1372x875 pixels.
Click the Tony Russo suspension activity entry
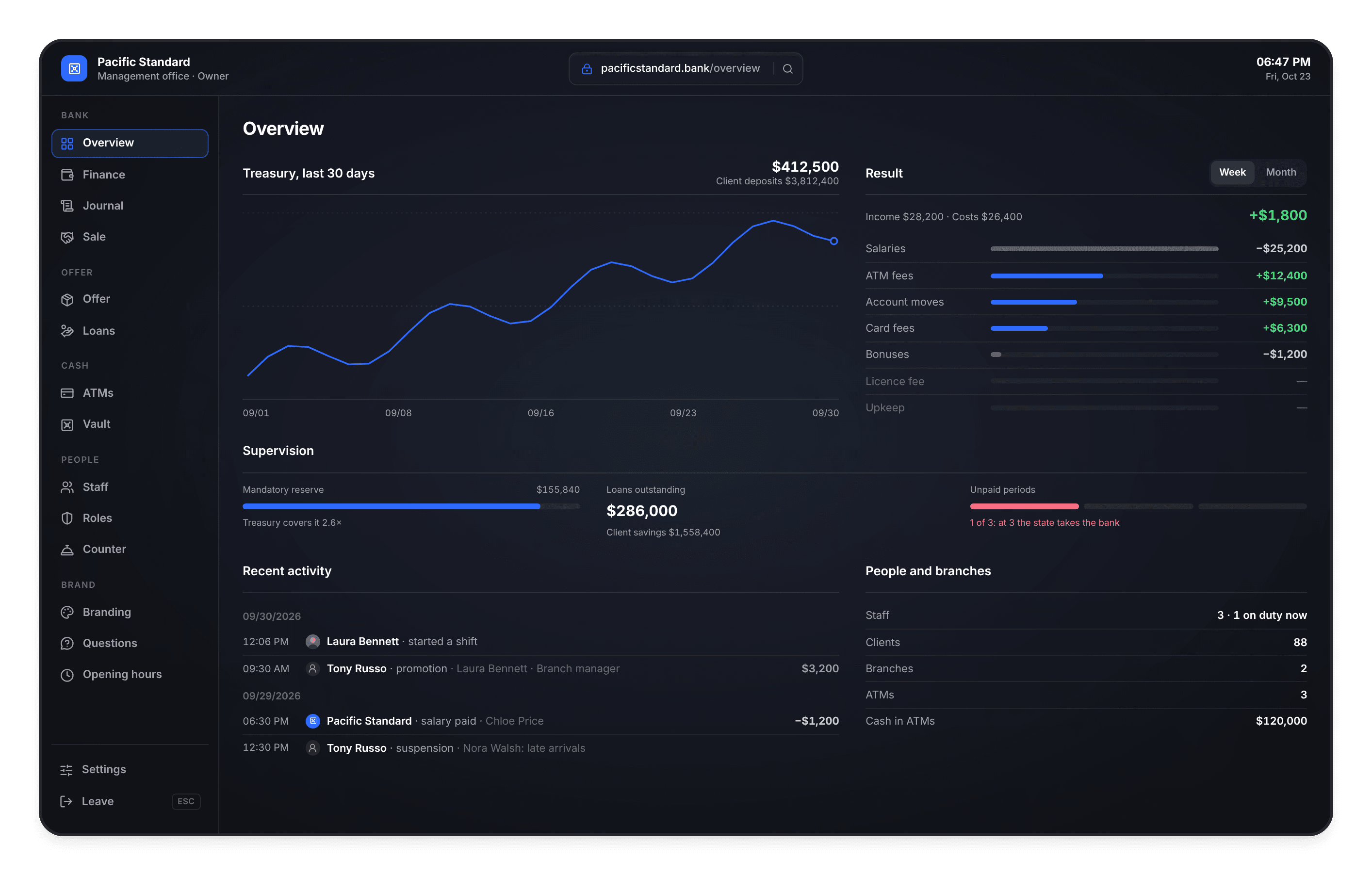click(540, 748)
